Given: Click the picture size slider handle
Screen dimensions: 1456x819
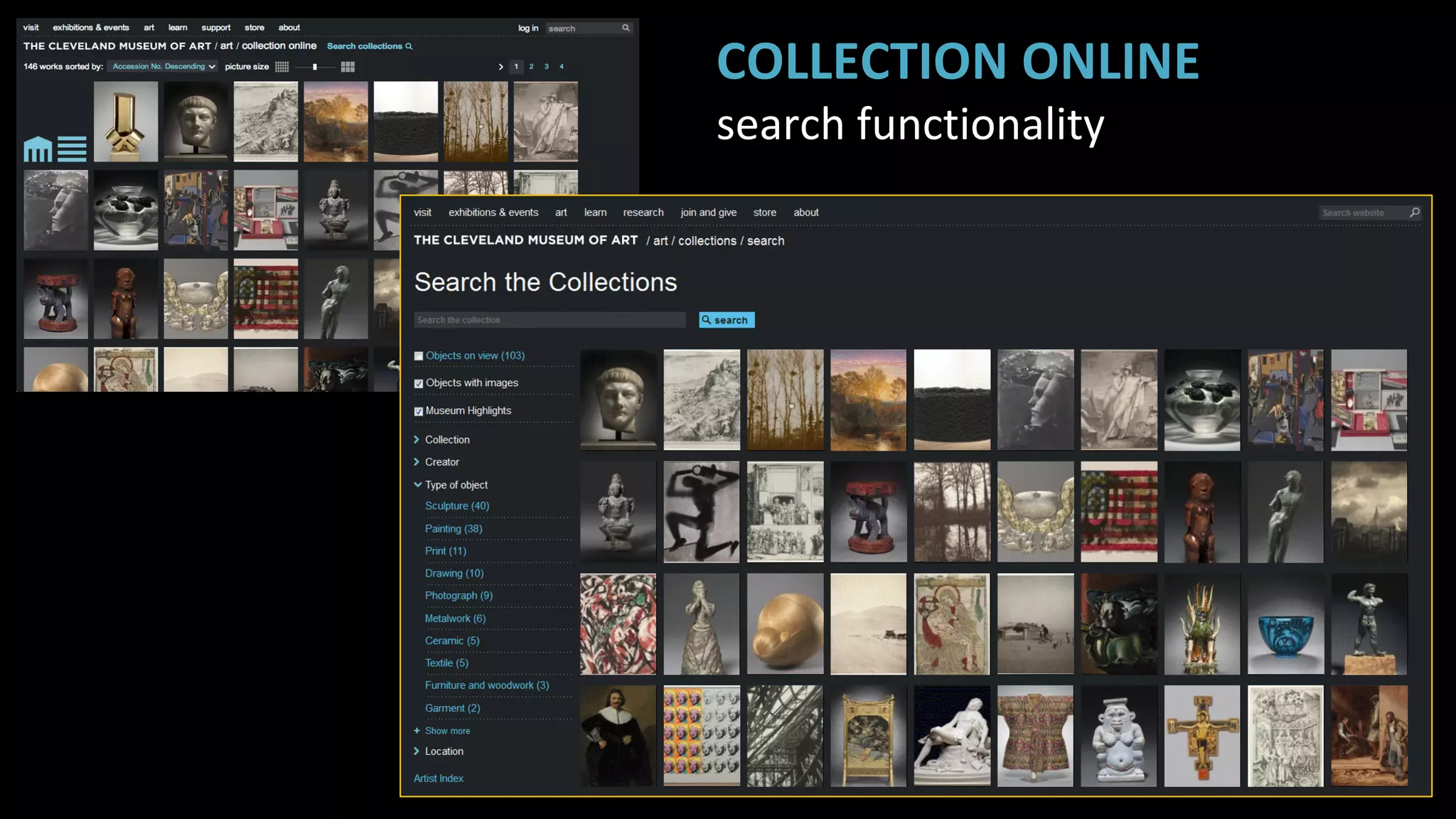Looking at the screenshot, I should [x=314, y=67].
